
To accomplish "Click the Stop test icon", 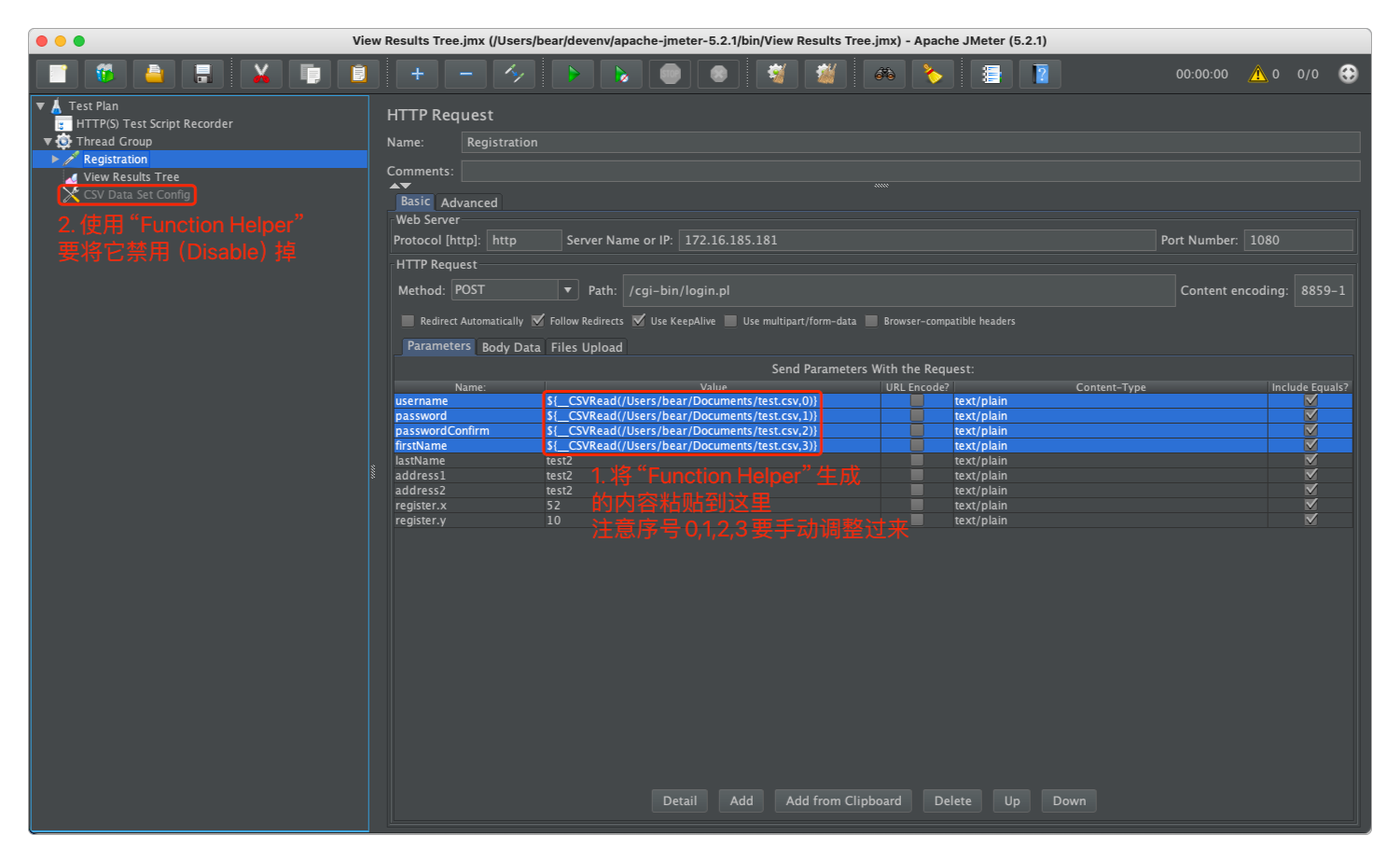I will (x=670, y=74).
